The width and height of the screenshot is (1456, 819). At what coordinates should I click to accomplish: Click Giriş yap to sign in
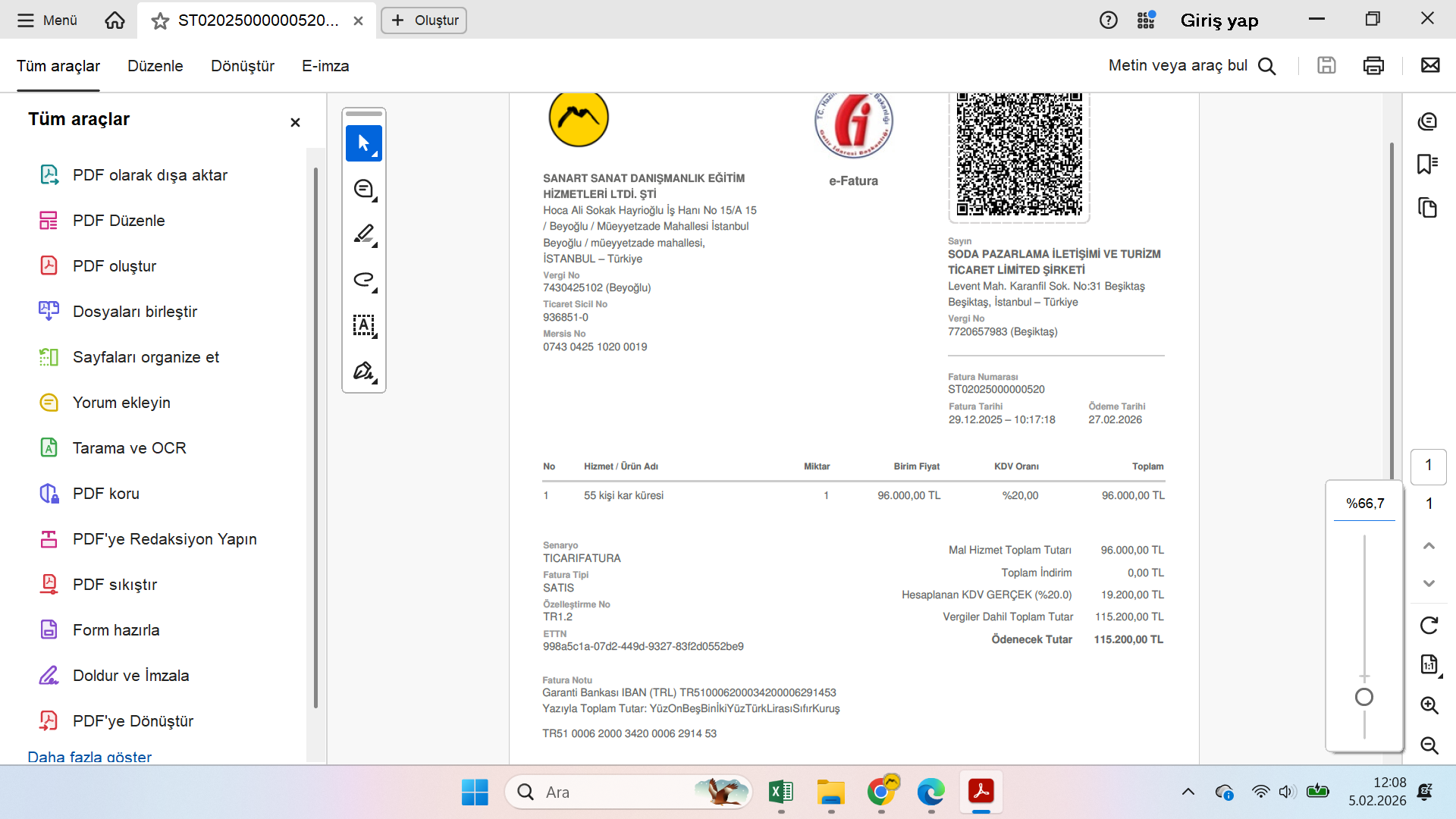pos(1219,20)
